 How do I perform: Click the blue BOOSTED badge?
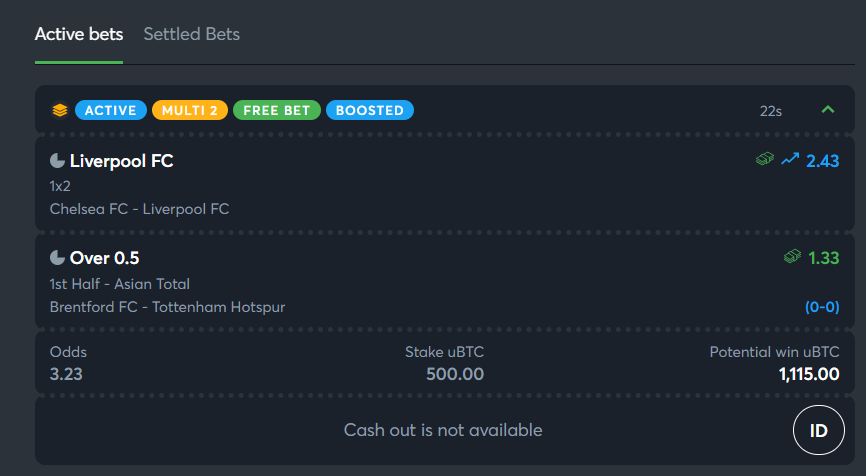[369, 110]
